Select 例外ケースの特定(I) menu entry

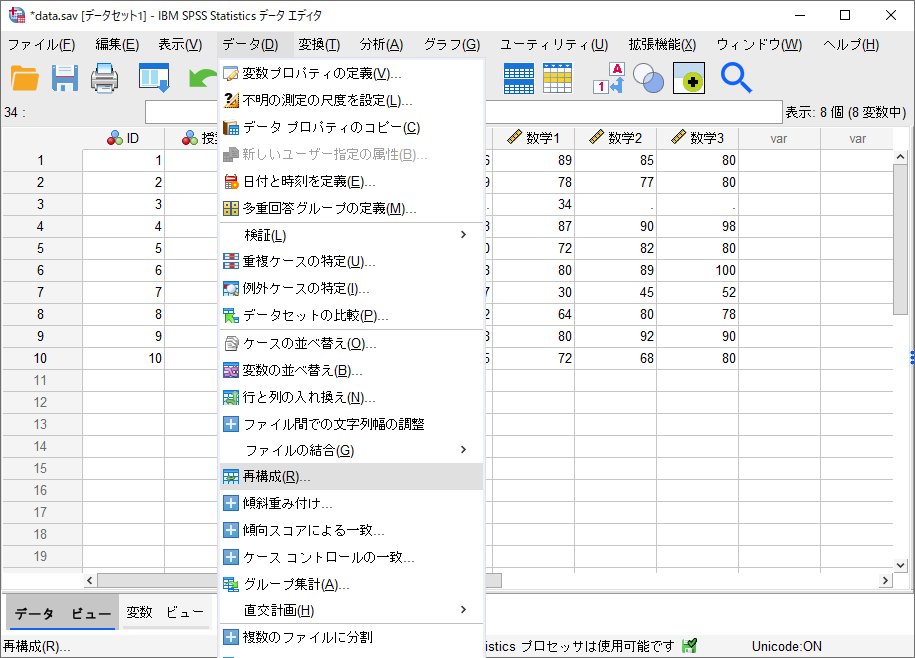pyautogui.click(x=351, y=288)
